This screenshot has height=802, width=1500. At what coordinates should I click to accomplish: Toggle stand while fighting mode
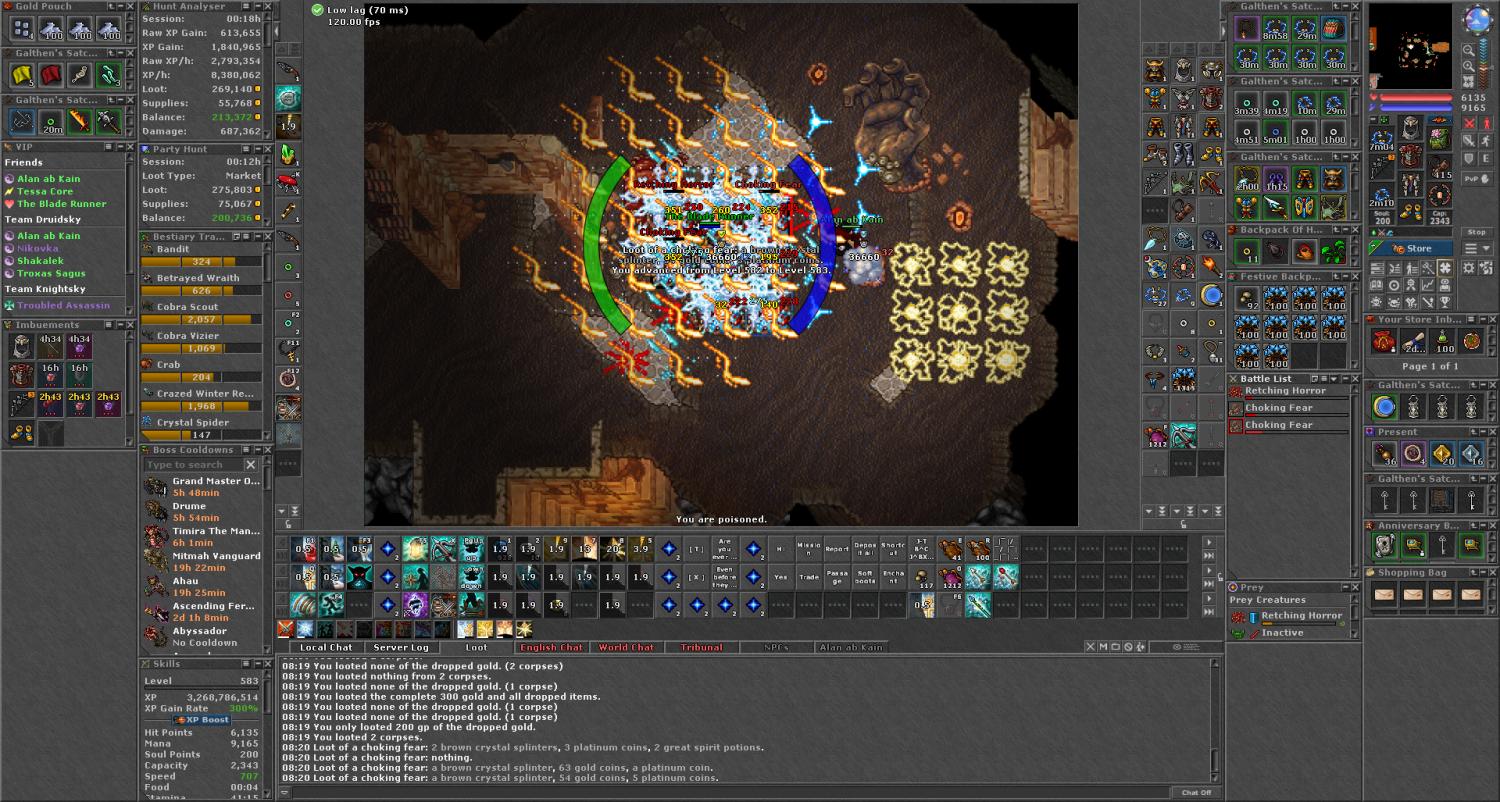pos(1486,123)
